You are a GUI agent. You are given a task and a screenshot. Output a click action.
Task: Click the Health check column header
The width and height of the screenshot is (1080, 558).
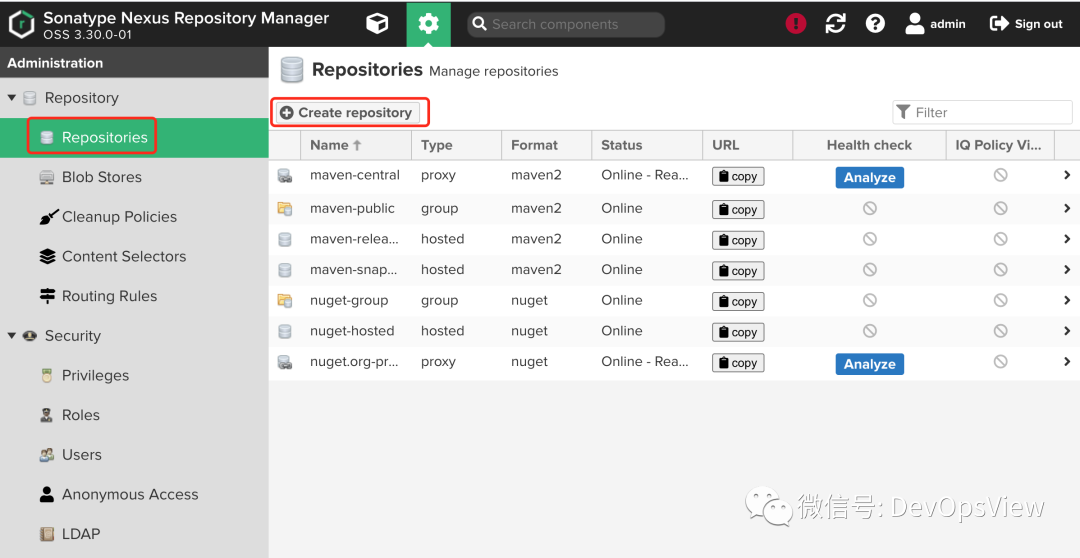click(x=869, y=145)
